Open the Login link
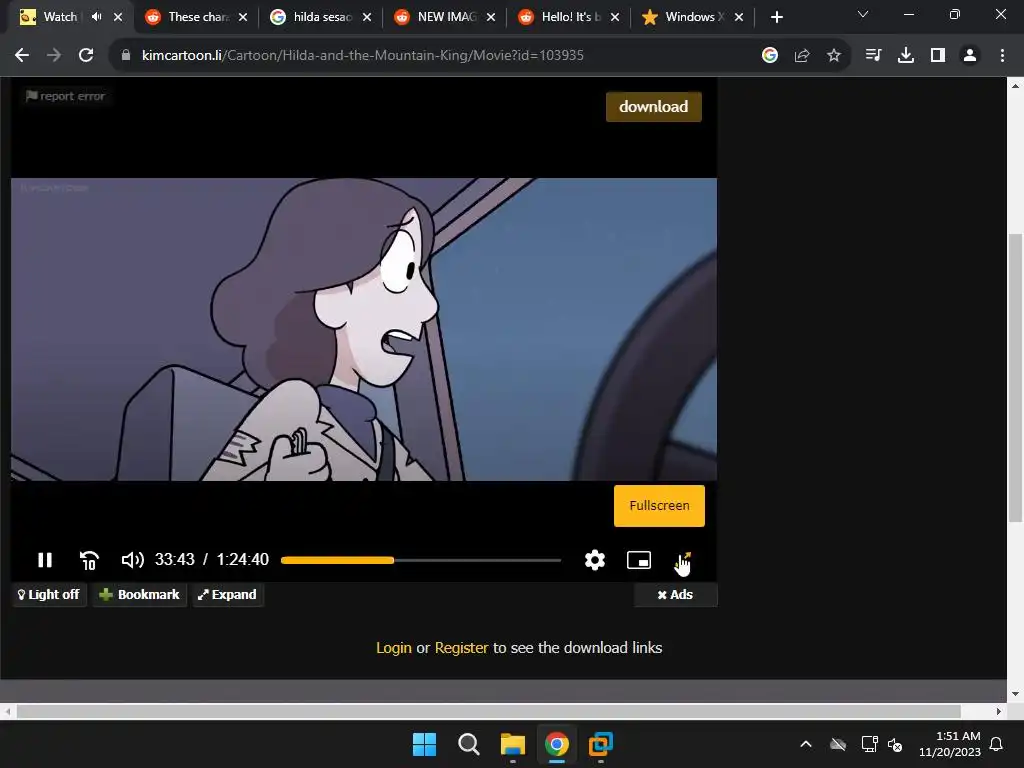 [x=394, y=648]
